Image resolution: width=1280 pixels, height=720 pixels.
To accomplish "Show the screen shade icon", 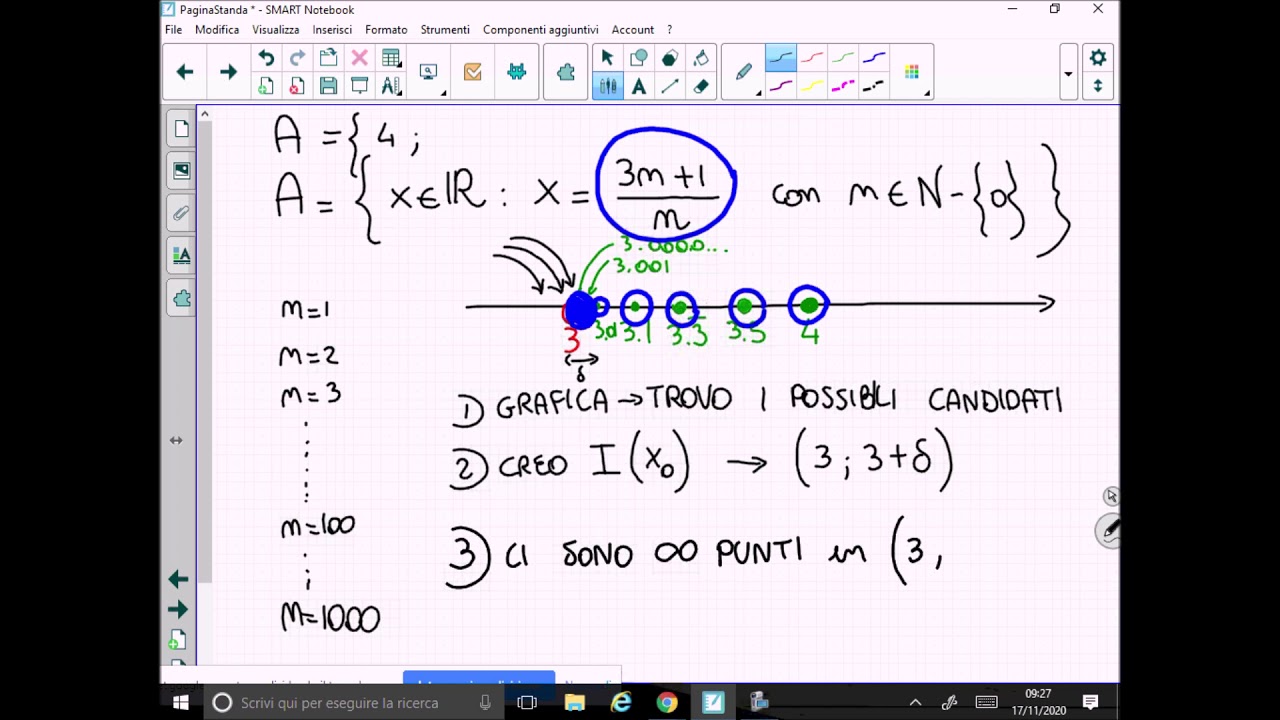I will tap(359, 87).
